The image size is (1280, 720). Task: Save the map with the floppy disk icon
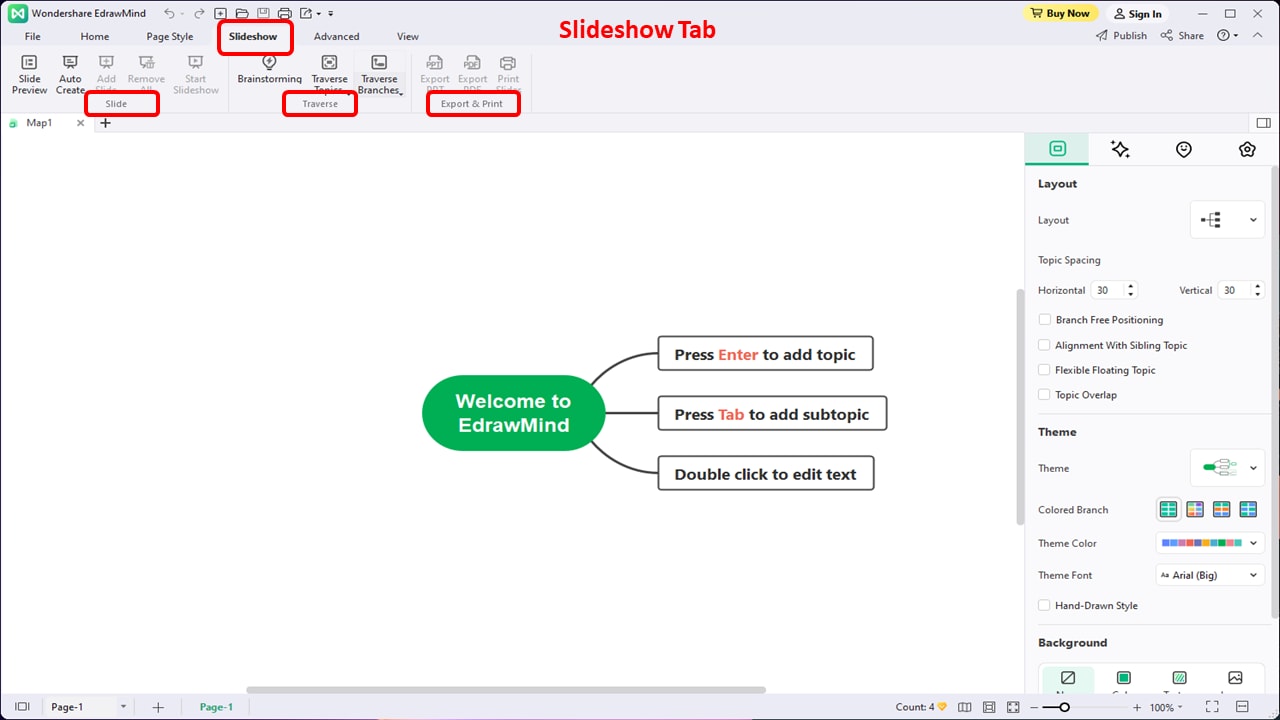[263, 14]
